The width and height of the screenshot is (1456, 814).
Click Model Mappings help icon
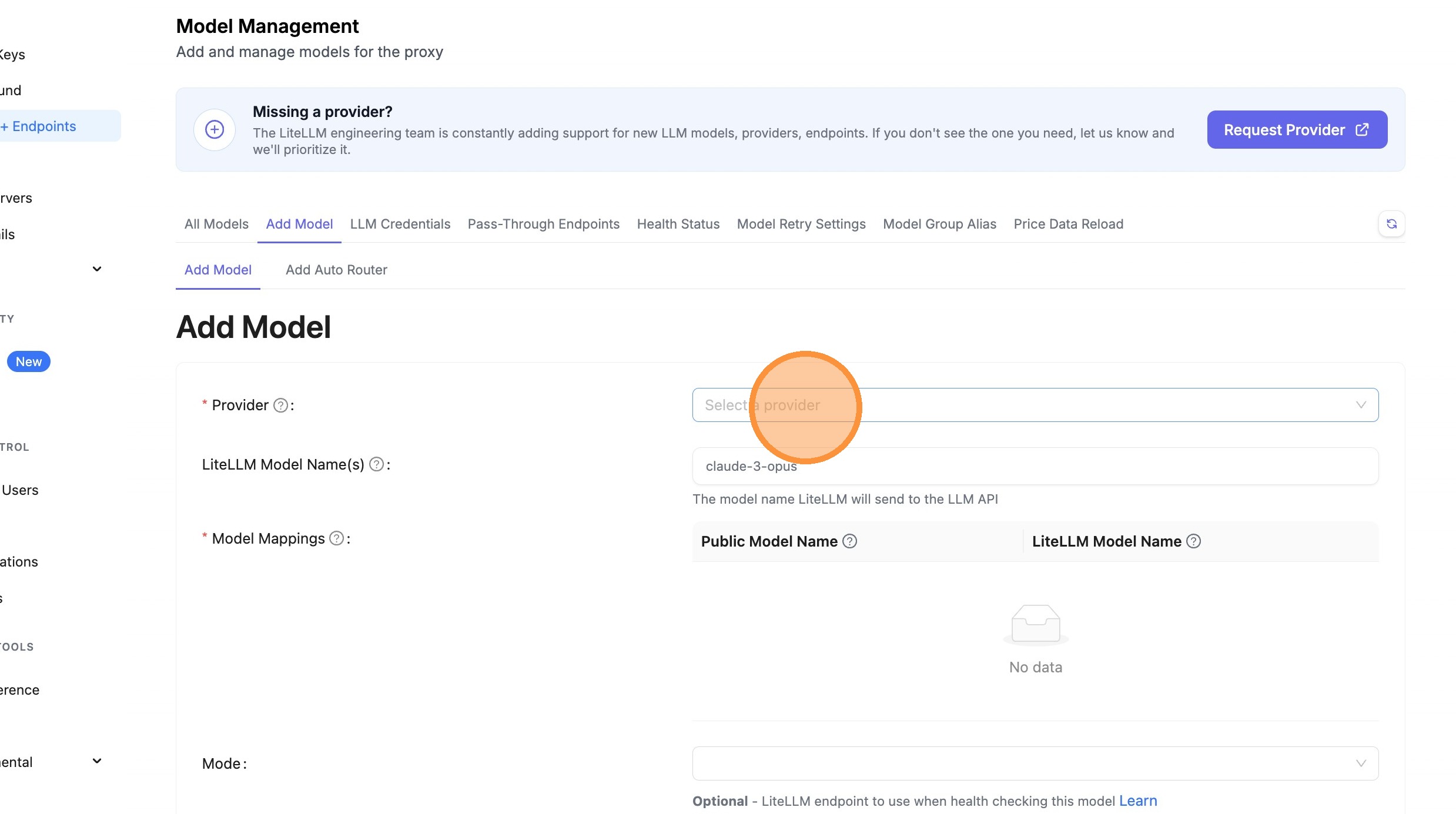(x=336, y=538)
